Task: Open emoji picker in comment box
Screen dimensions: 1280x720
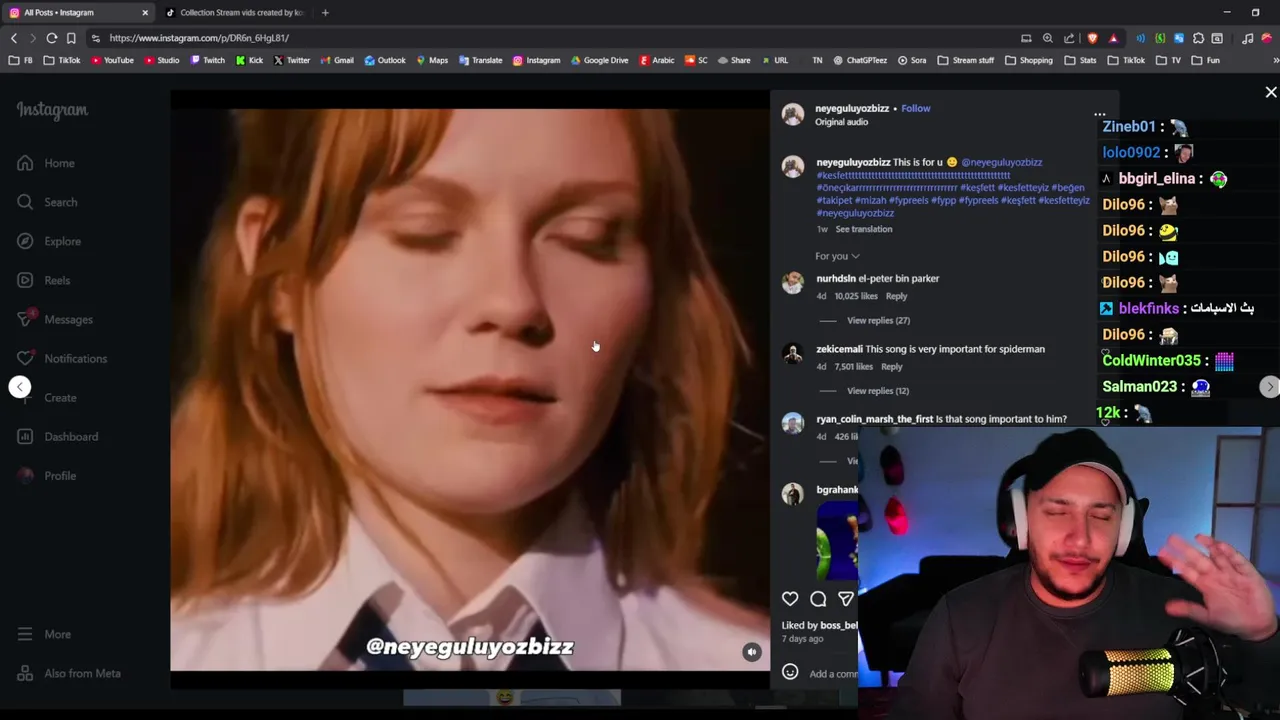Action: 790,672
